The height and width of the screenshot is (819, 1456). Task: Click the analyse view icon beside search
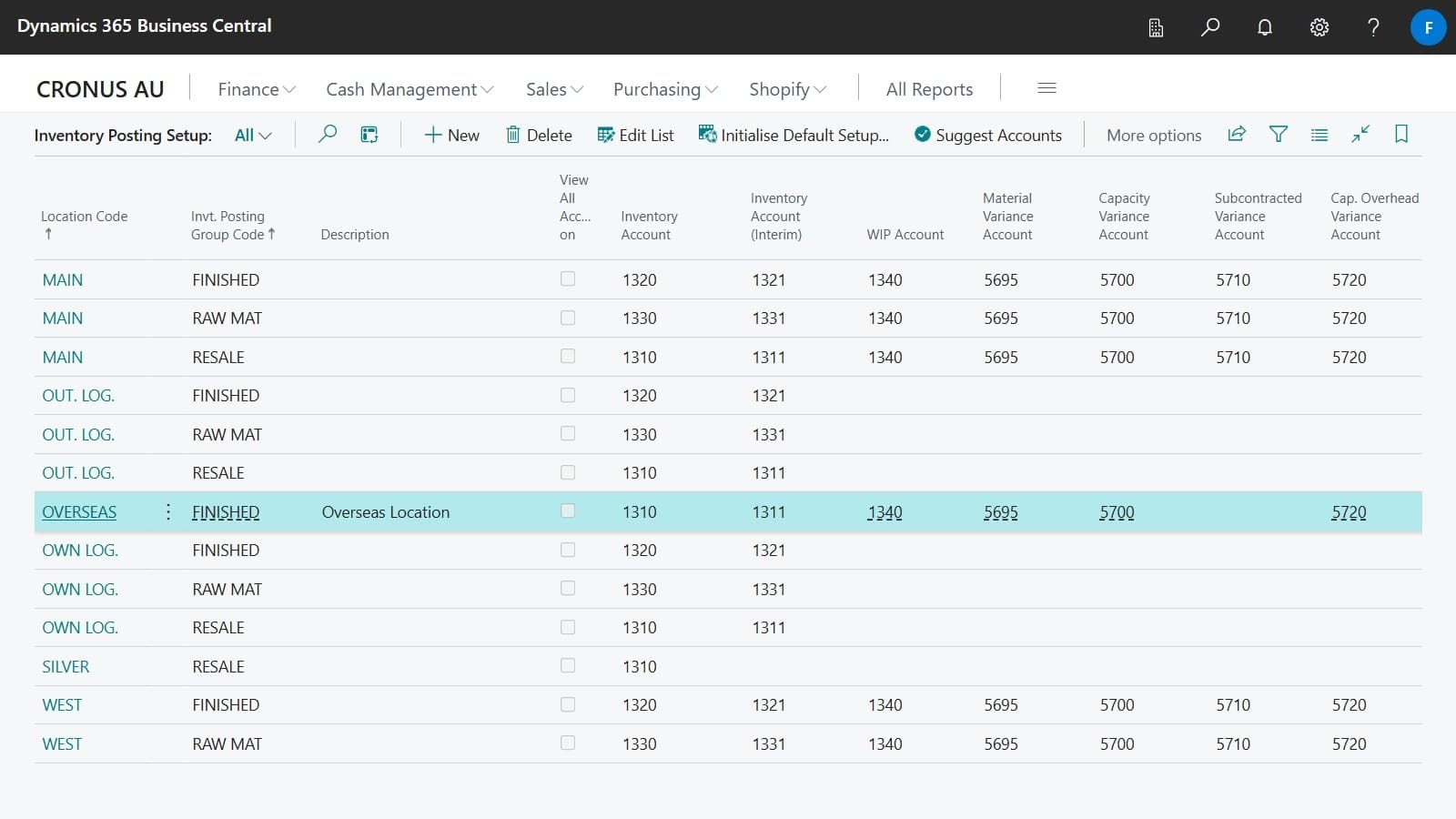pyautogui.click(x=369, y=135)
